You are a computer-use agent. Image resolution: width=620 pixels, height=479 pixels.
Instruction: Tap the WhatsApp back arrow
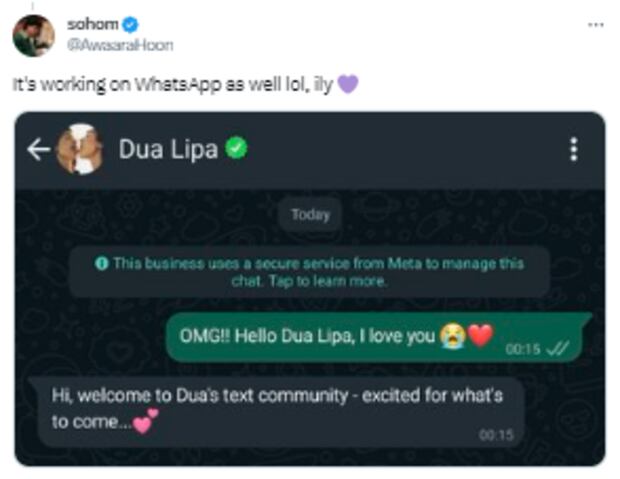coord(38,150)
